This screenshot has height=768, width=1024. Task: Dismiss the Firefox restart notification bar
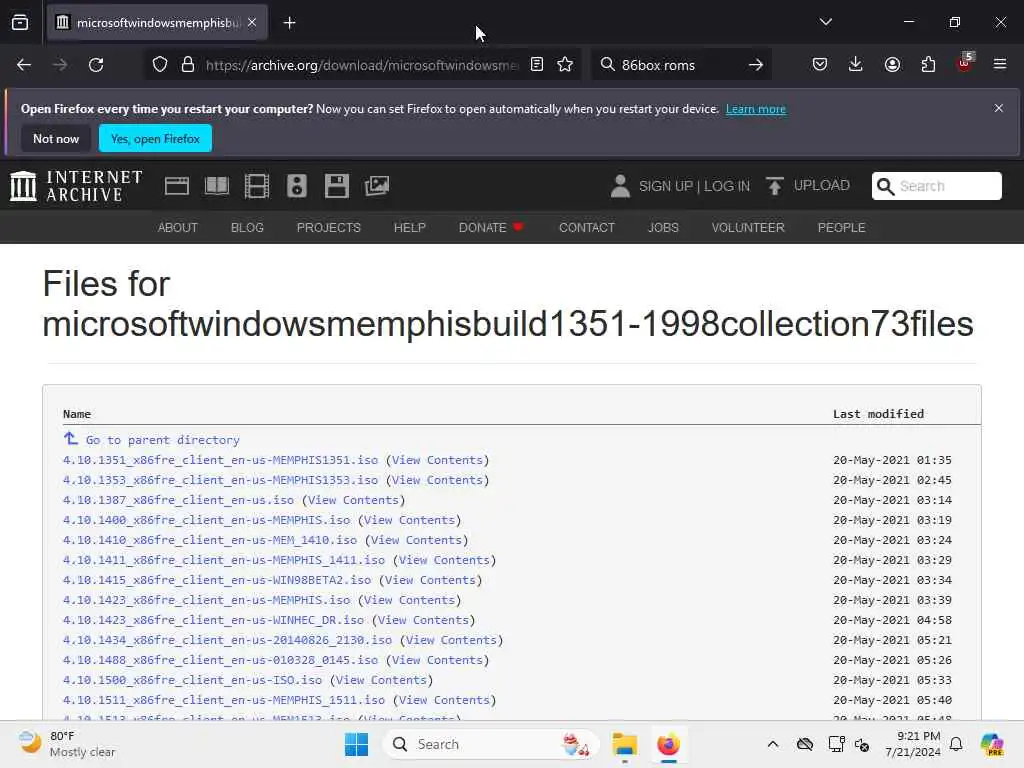tap(999, 108)
